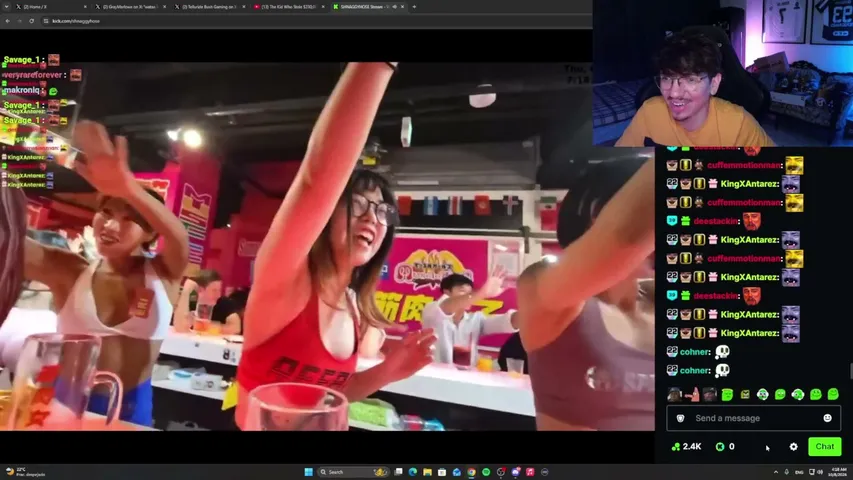The height and width of the screenshot is (480, 853).
Task: Pick the last green blob emote in row
Action: (833, 395)
